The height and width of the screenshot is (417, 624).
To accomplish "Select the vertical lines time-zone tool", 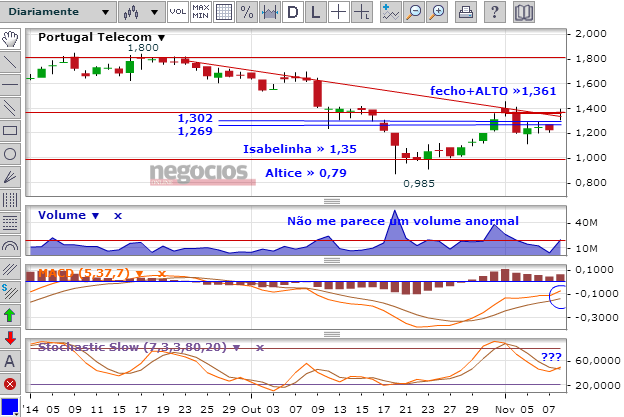I will click(10, 200).
